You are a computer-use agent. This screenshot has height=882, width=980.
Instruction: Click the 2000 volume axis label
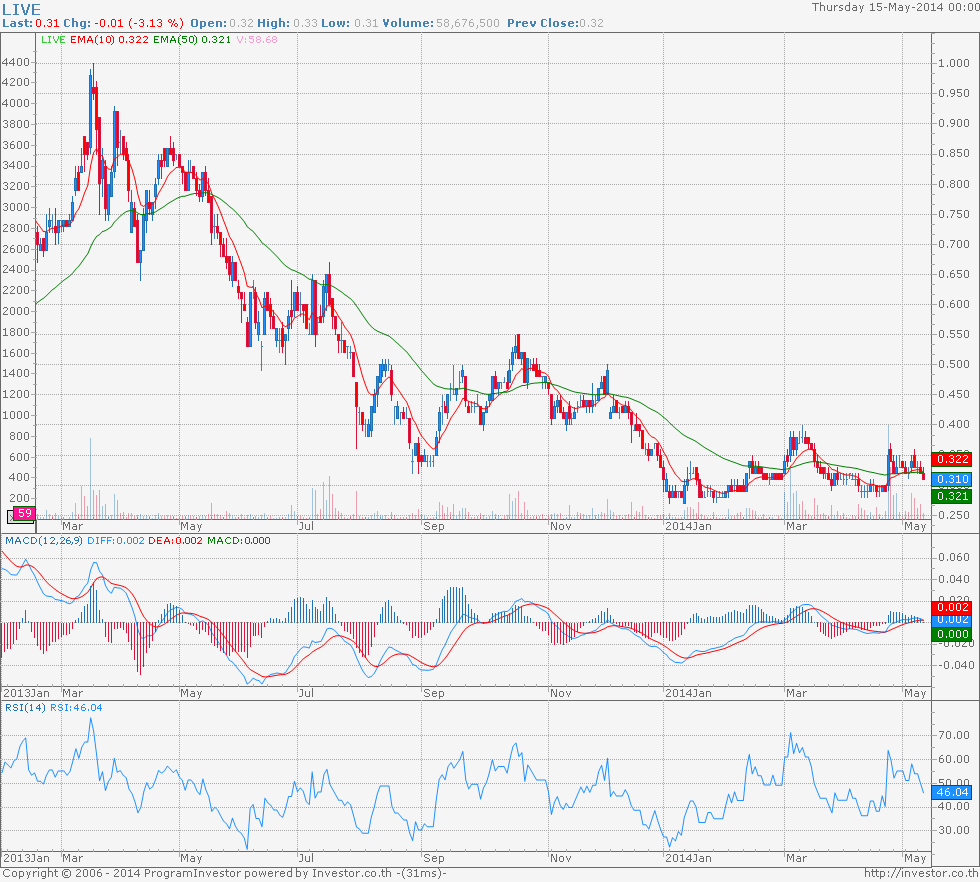[x=16, y=311]
